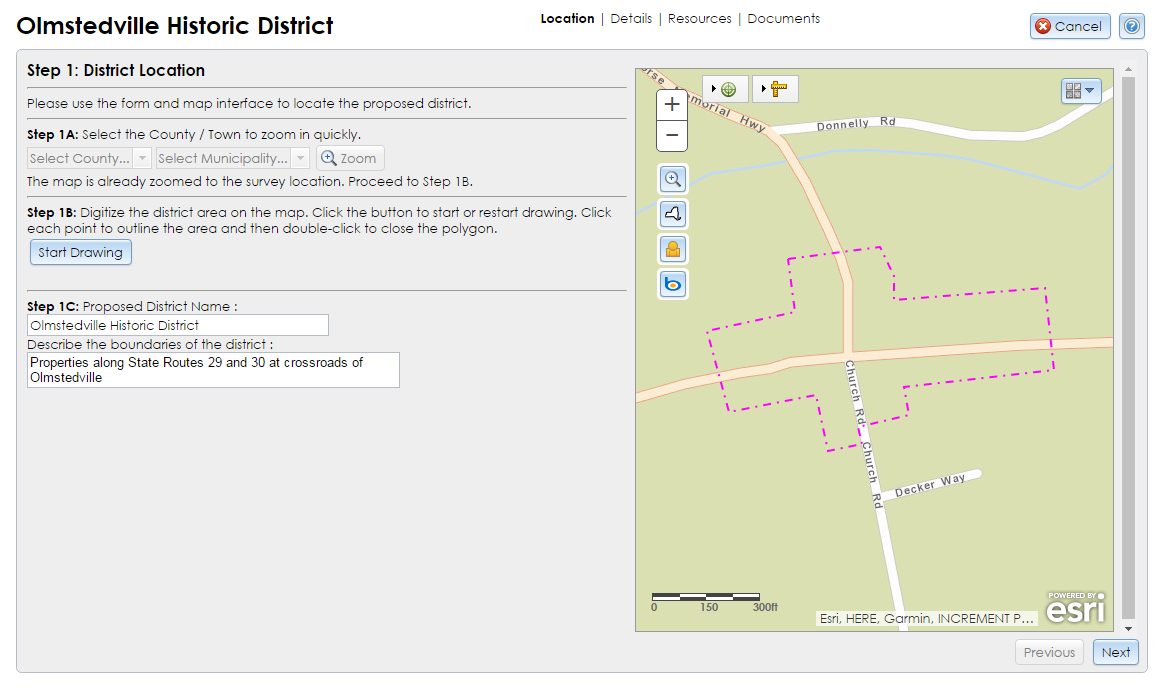1163x690 pixels.
Task: Click the Proposed District Name text field
Action: click(177, 325)
